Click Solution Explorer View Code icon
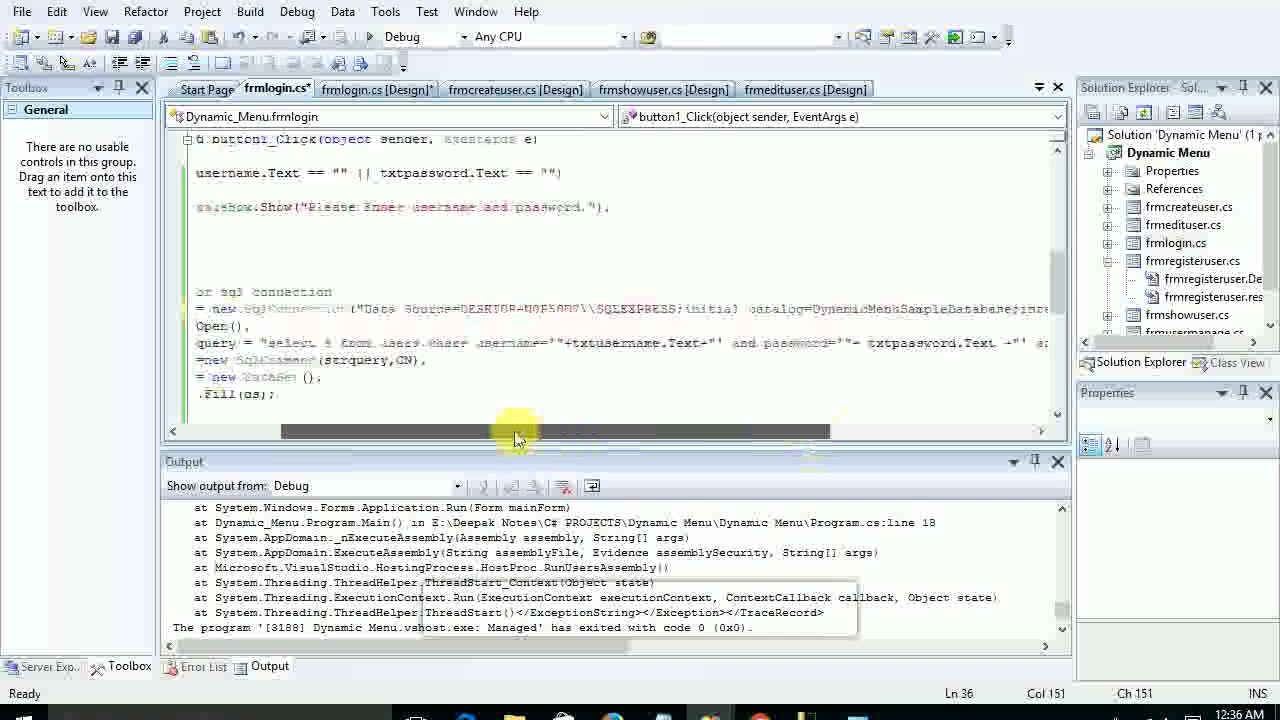This screenshot has height=720, width=1280. (x=1173, y=112)
